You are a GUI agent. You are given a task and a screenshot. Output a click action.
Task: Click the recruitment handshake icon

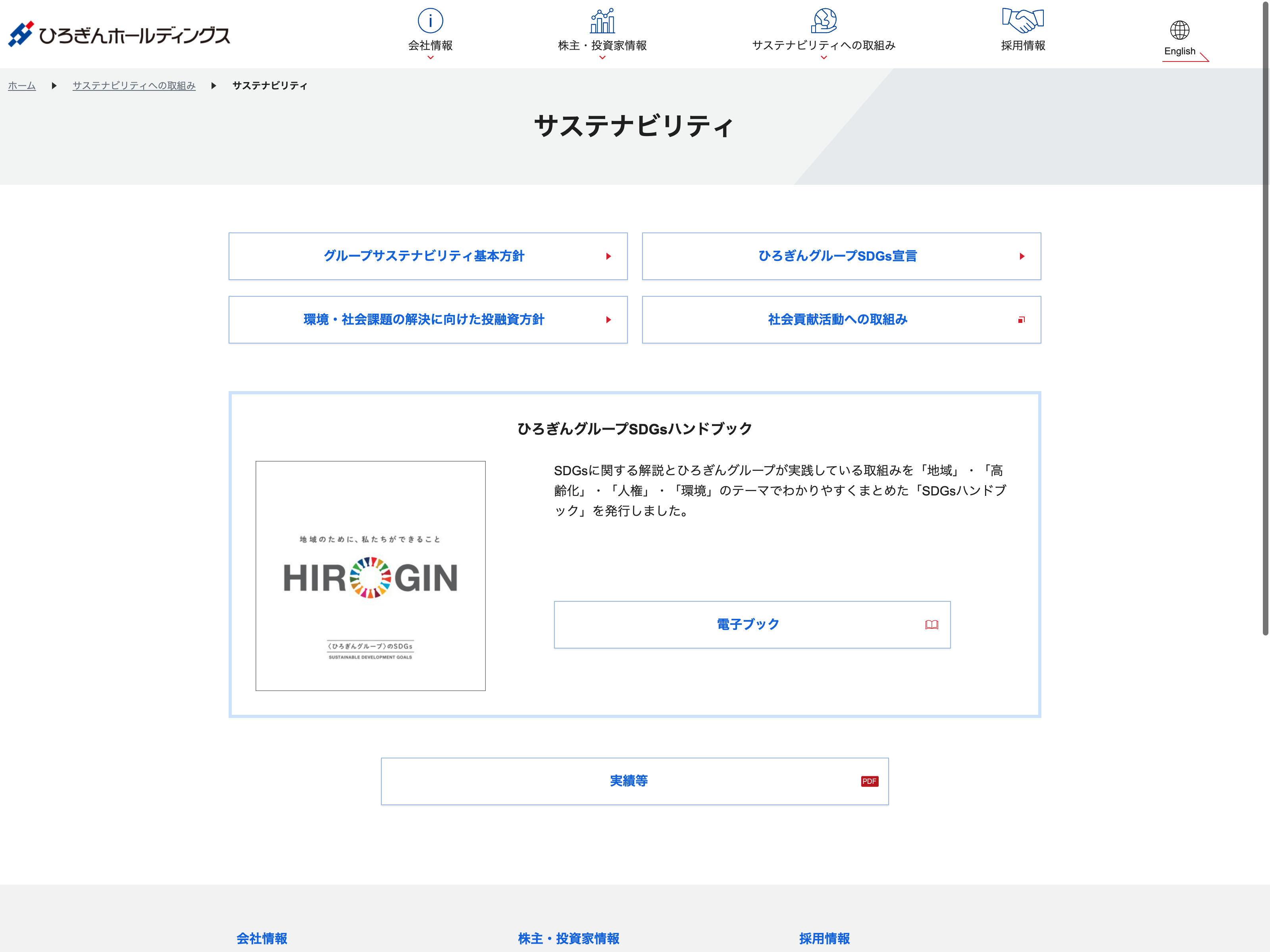(1022, 21)
